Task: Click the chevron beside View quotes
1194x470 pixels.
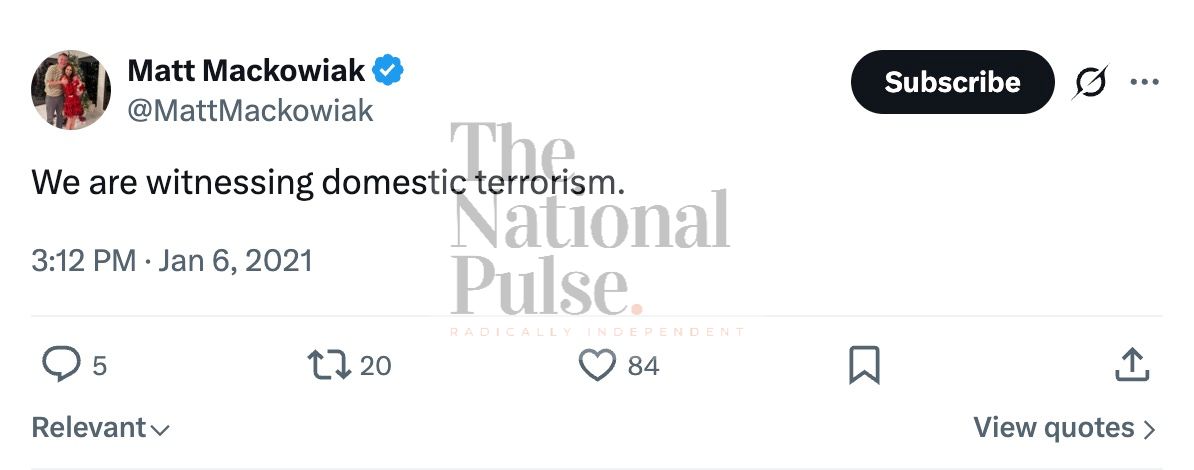Action: pos(1149,430)
